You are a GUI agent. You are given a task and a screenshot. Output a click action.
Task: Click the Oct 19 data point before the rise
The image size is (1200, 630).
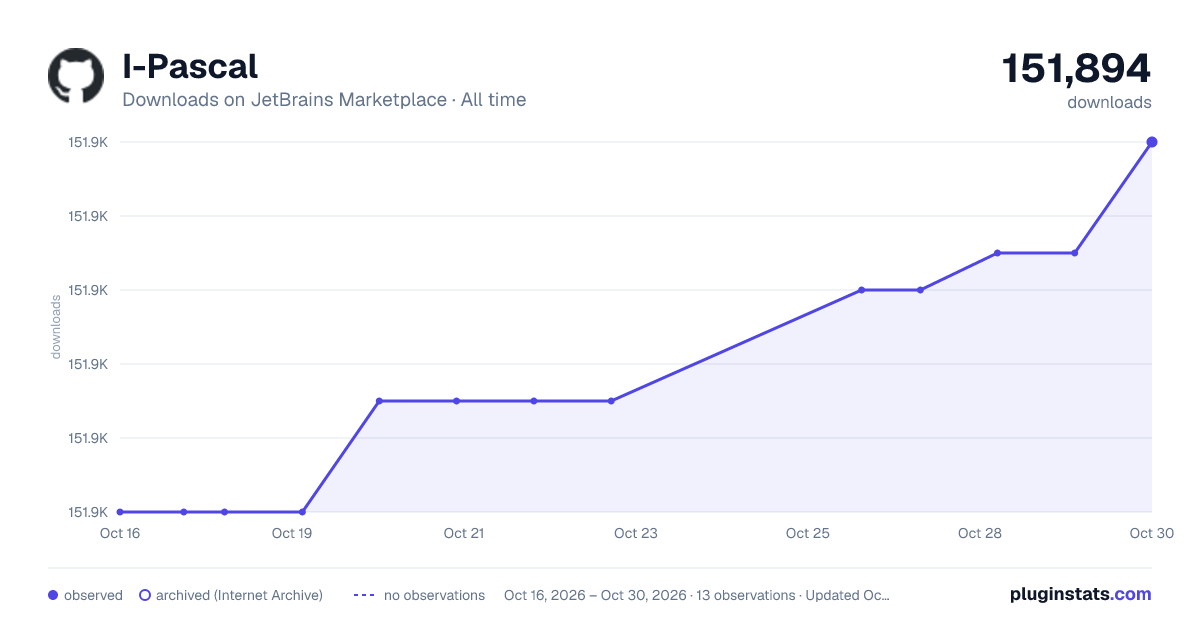[302, 512]
